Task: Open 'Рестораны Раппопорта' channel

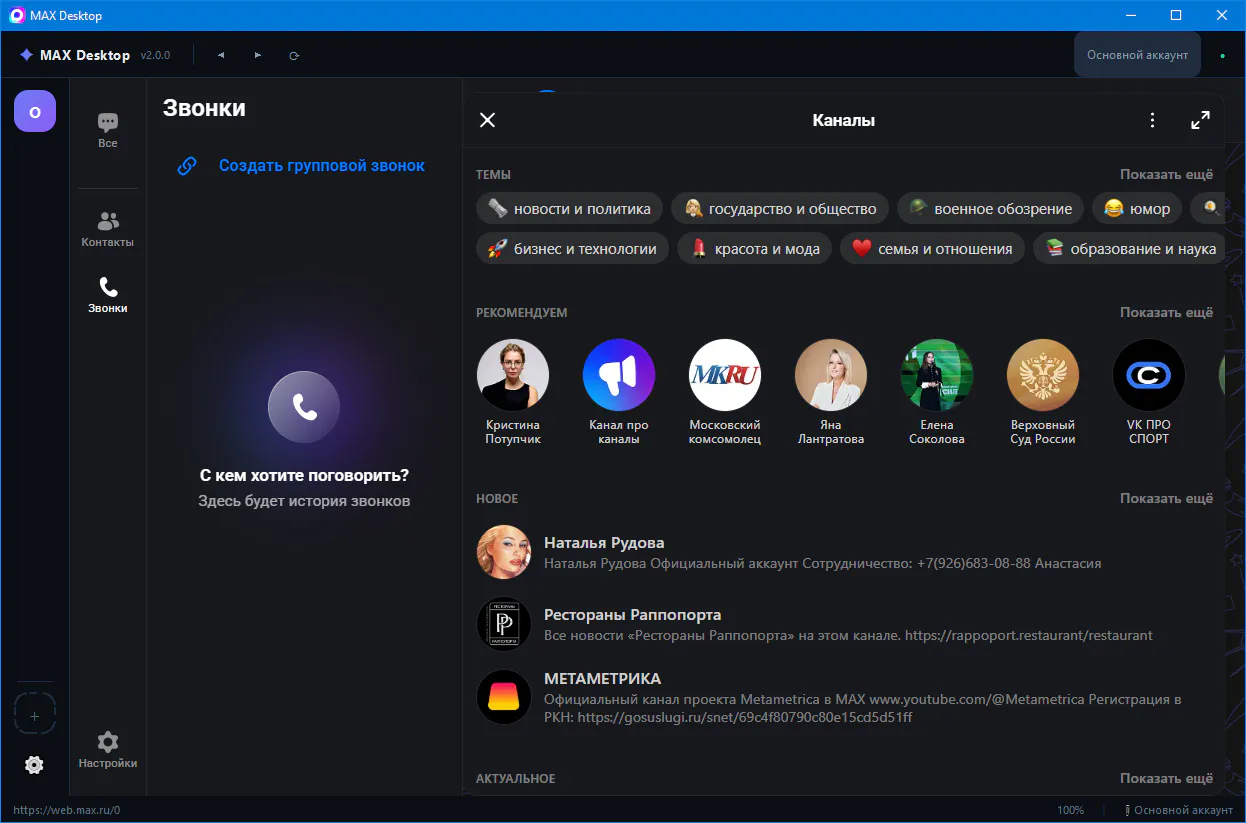Action: point(844,624)
